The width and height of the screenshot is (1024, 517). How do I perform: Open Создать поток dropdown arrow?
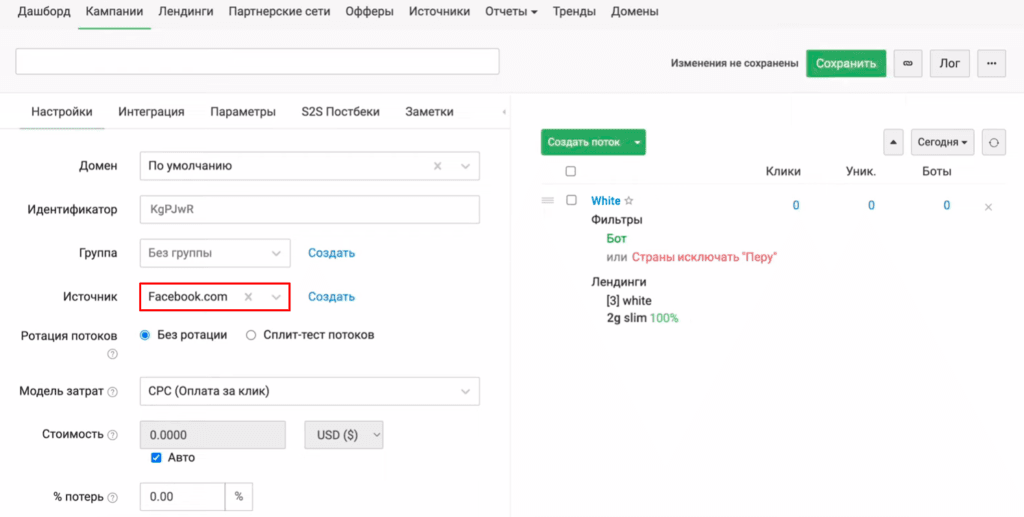tap(637, 142)
